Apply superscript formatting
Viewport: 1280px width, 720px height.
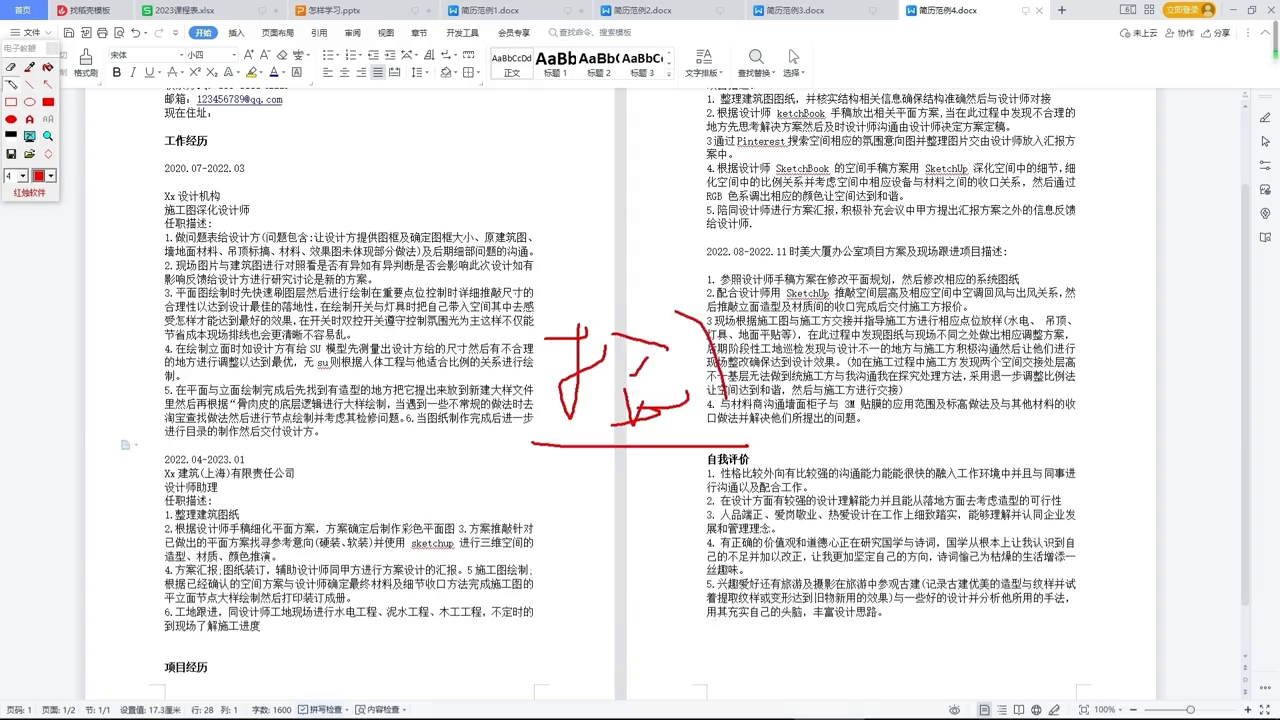point(195,72)
